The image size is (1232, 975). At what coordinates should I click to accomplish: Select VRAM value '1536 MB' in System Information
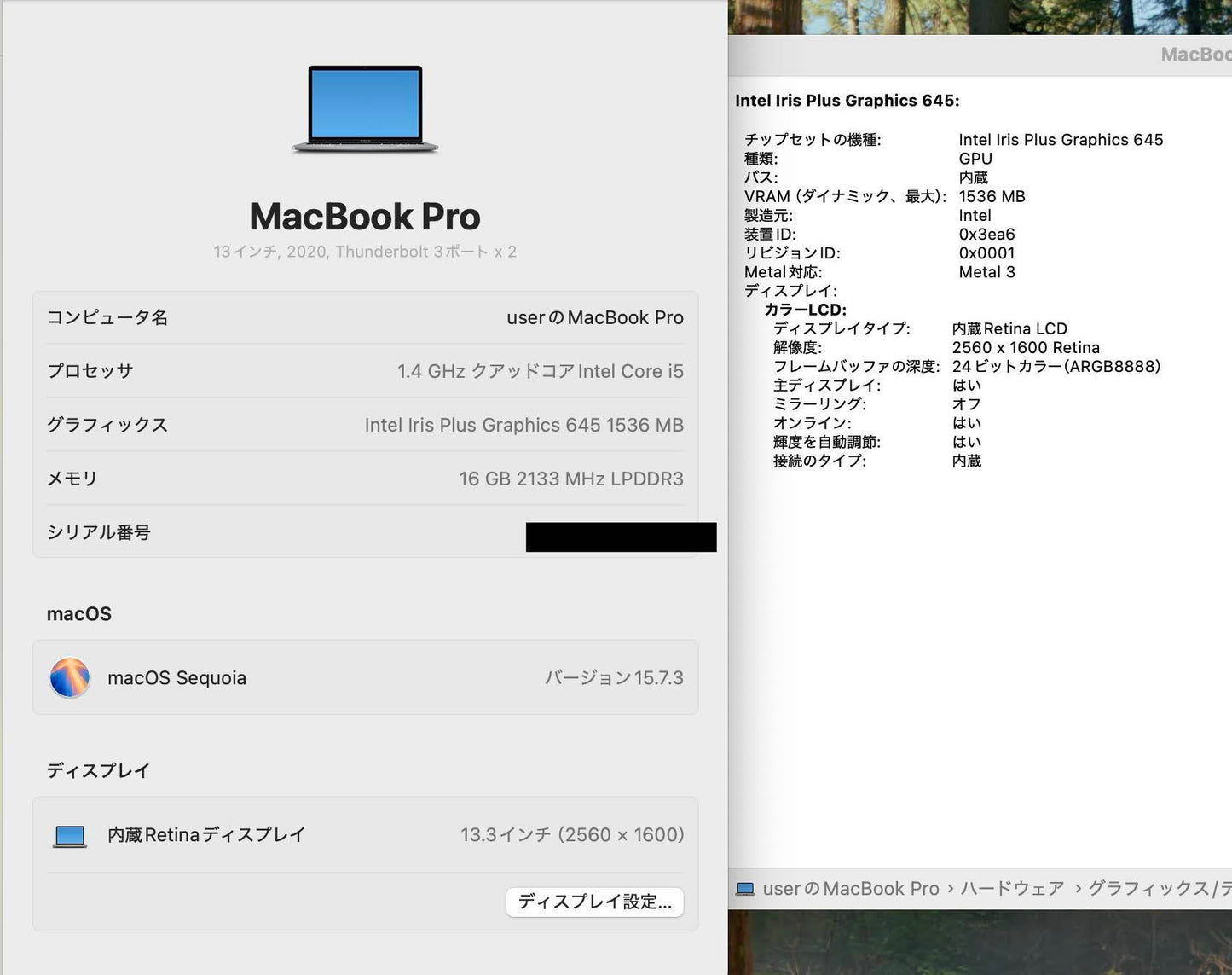(x=992, y=196)
